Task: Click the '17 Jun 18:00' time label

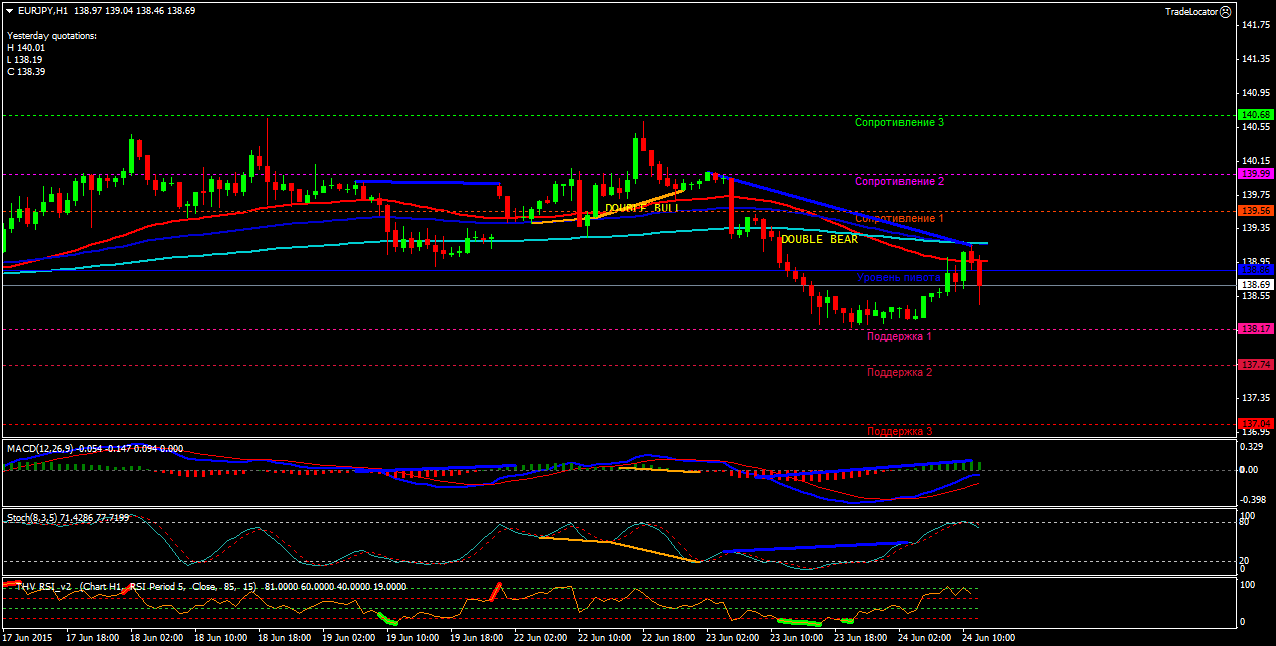Action: coord(93,637)
